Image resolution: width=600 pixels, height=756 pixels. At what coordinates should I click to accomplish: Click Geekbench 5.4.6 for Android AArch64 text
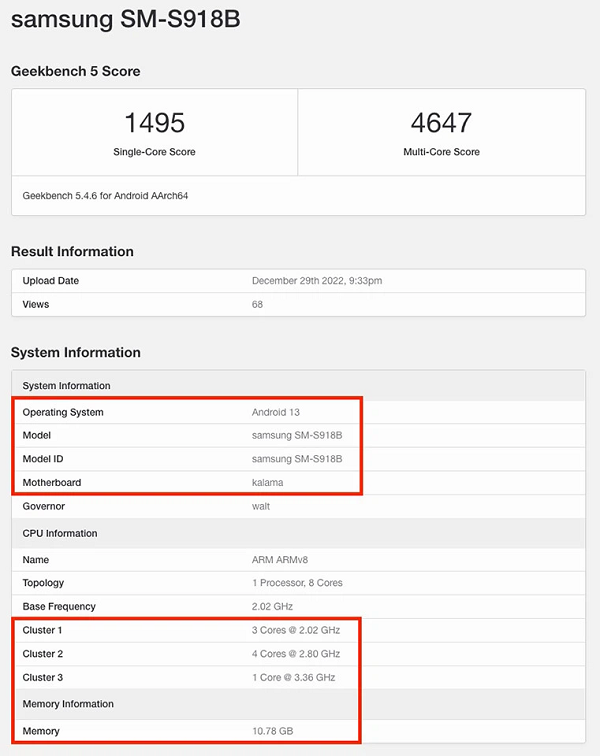(x=105, y=196)
